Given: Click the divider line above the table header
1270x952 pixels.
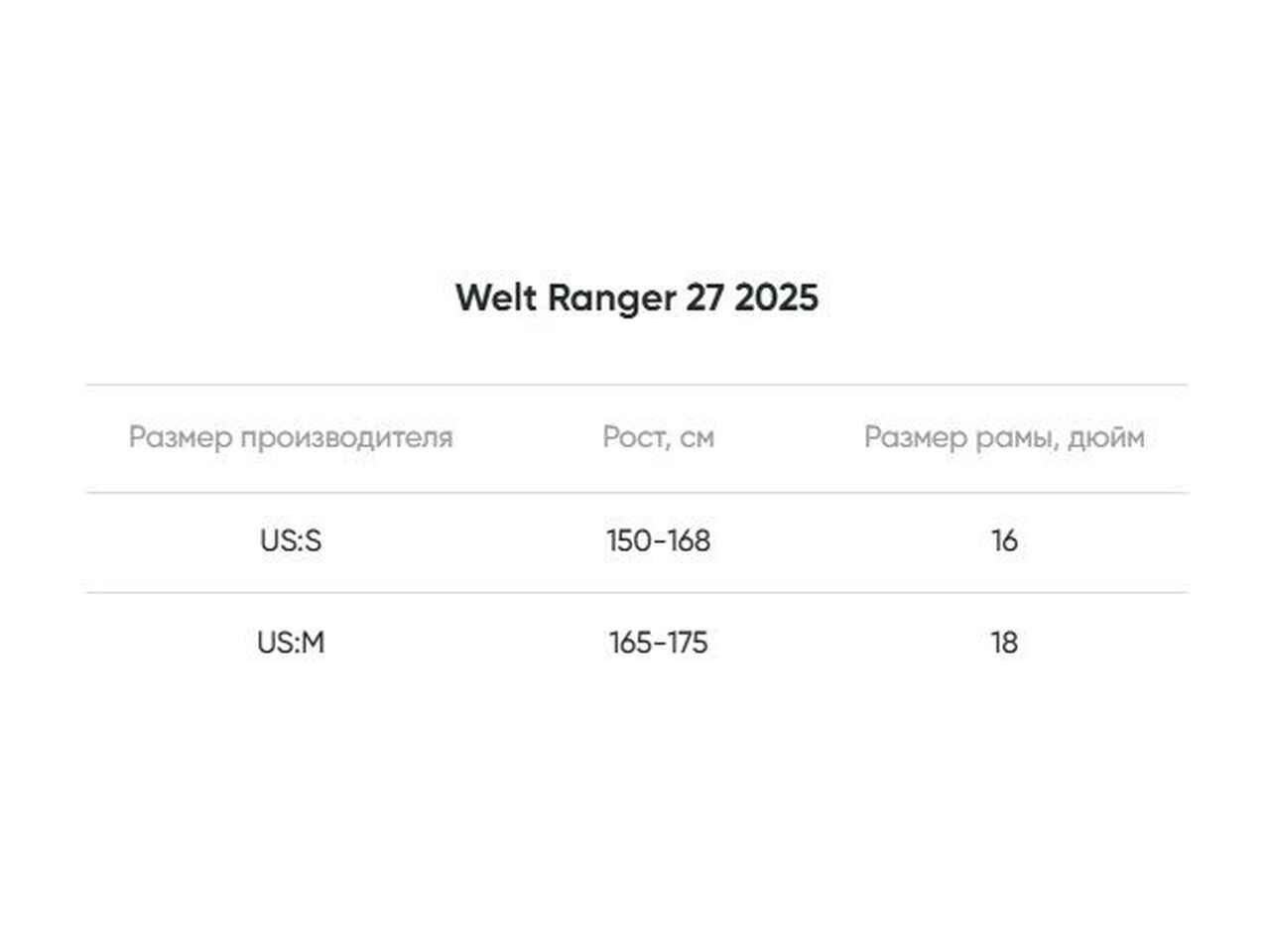Looking at the screenshot, I should click(636, 385).
